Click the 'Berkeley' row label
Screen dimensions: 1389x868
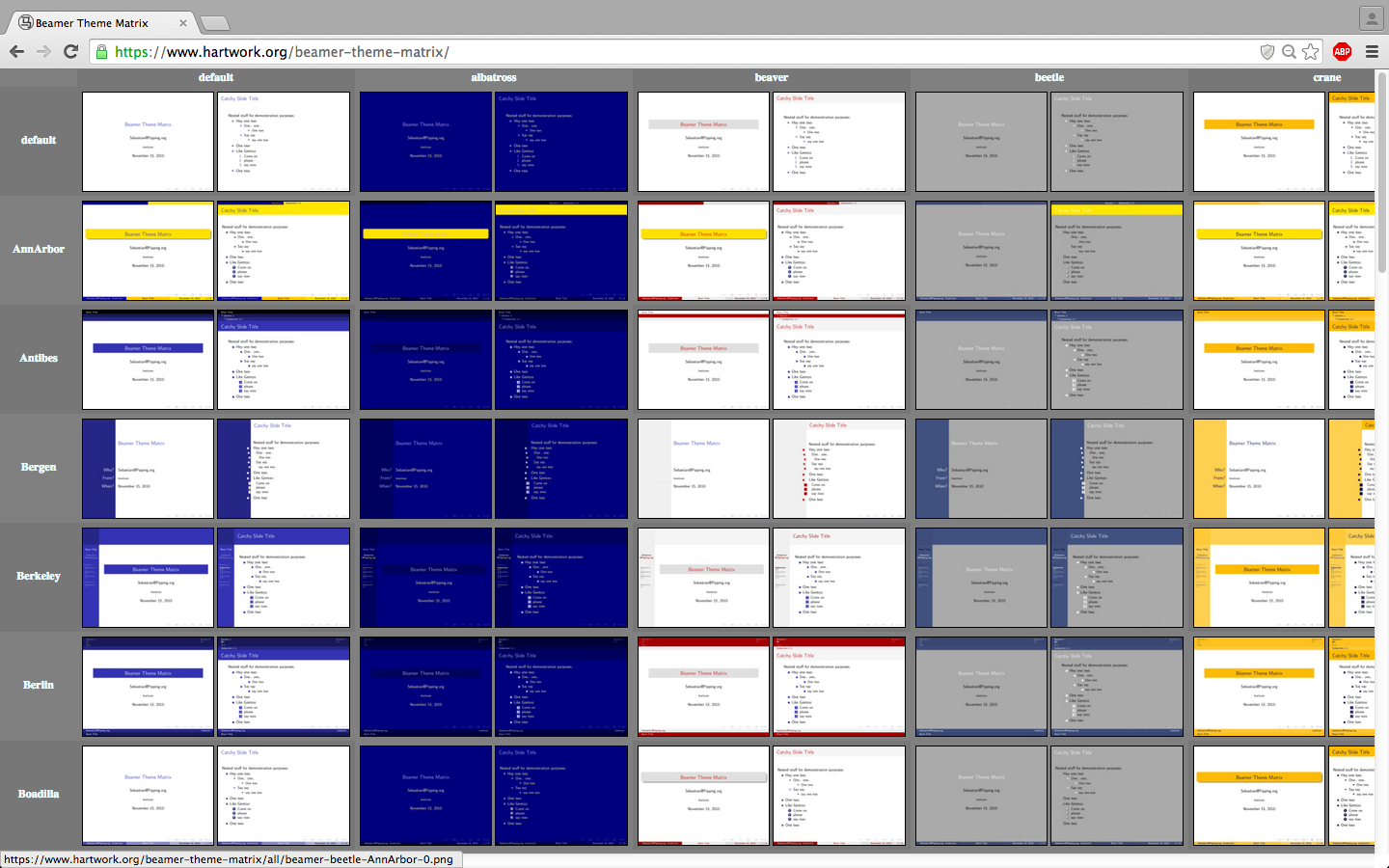tap(39, 576)
